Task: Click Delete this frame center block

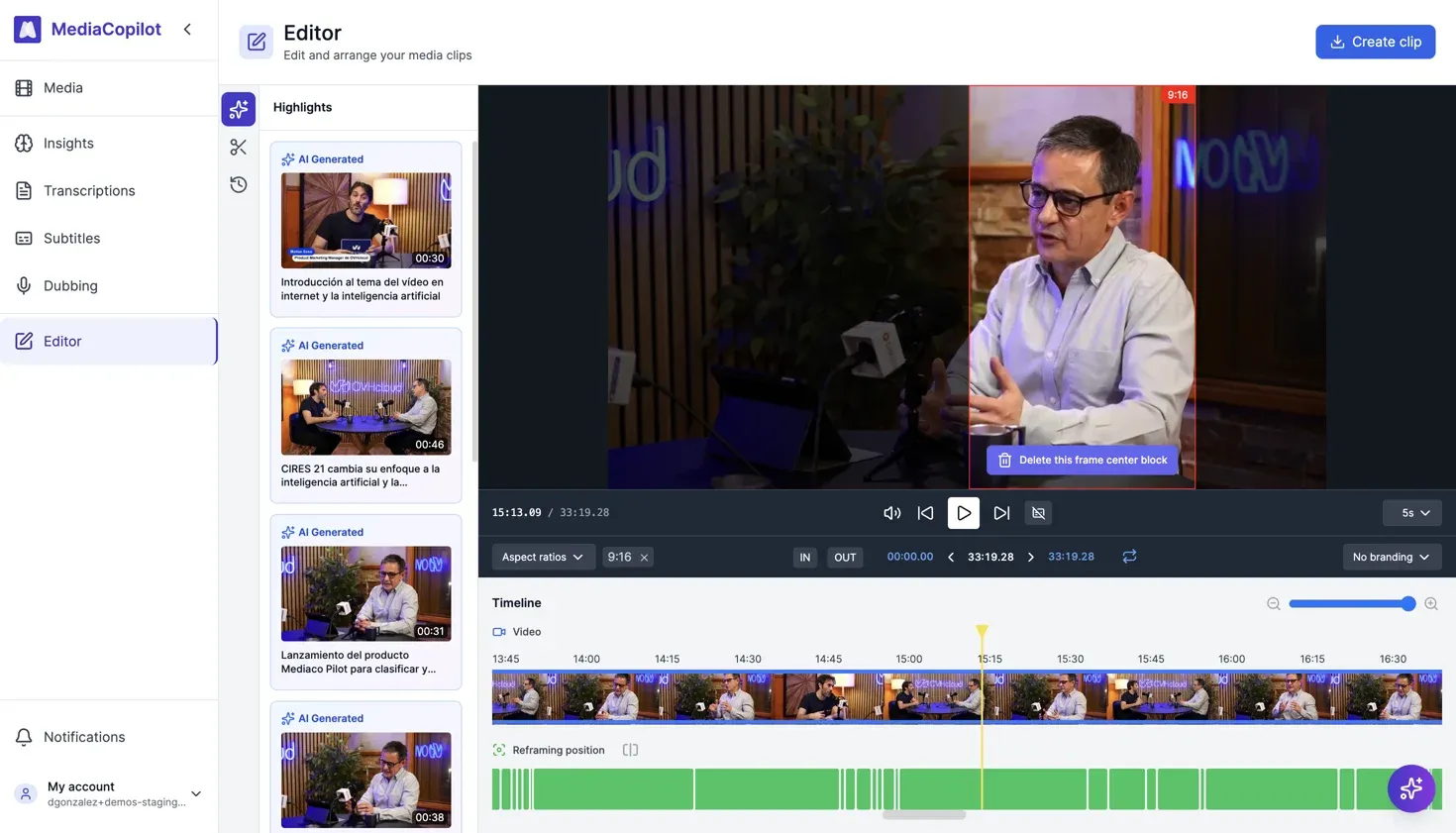Action: point(1083,460)
